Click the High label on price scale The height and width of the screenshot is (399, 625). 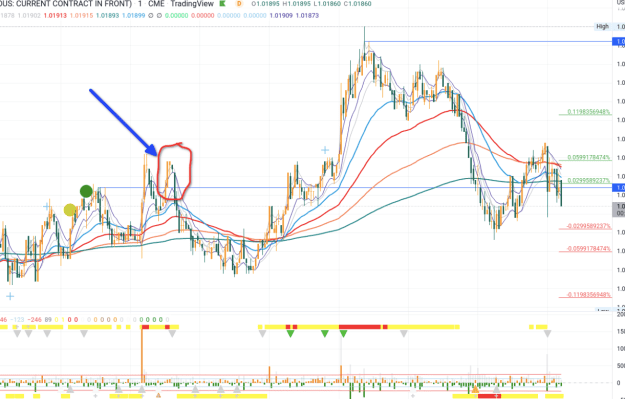coord(602,26)
